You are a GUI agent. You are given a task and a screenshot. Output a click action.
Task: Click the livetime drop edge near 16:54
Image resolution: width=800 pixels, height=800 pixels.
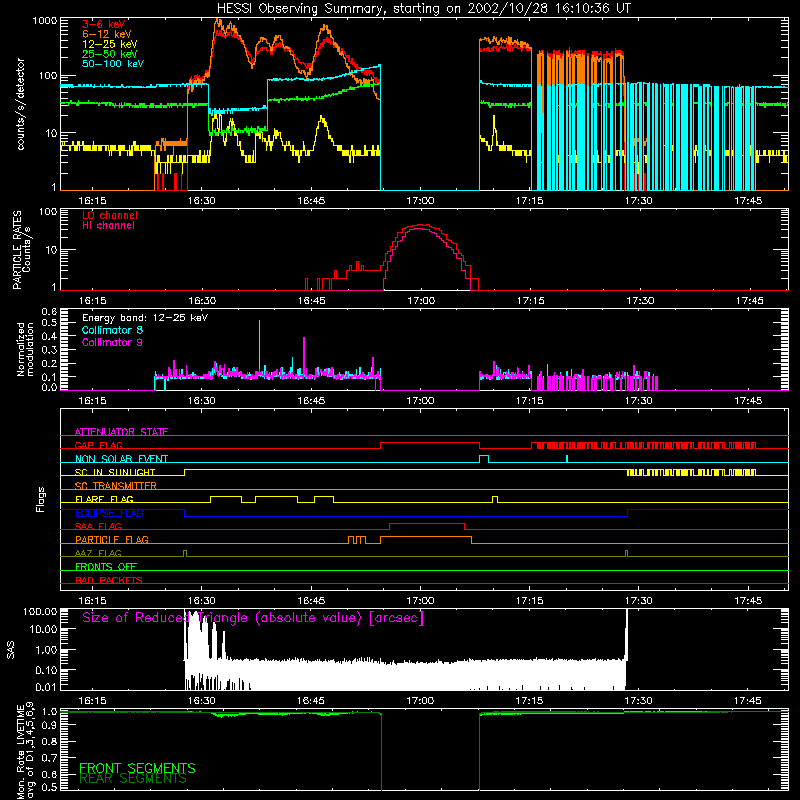(381, 750)
